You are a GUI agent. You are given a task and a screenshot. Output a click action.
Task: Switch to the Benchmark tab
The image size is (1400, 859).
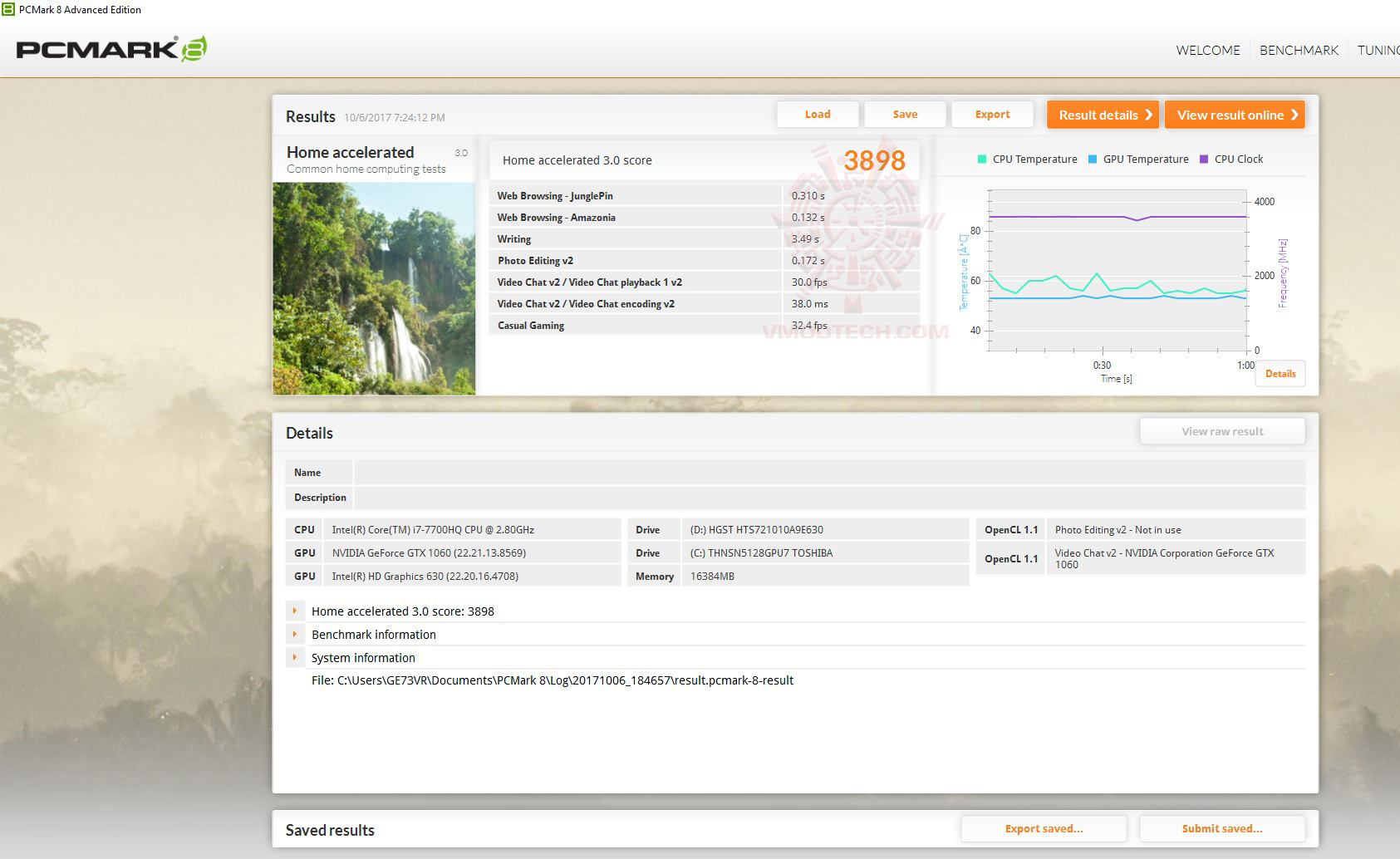point(1299,50)
